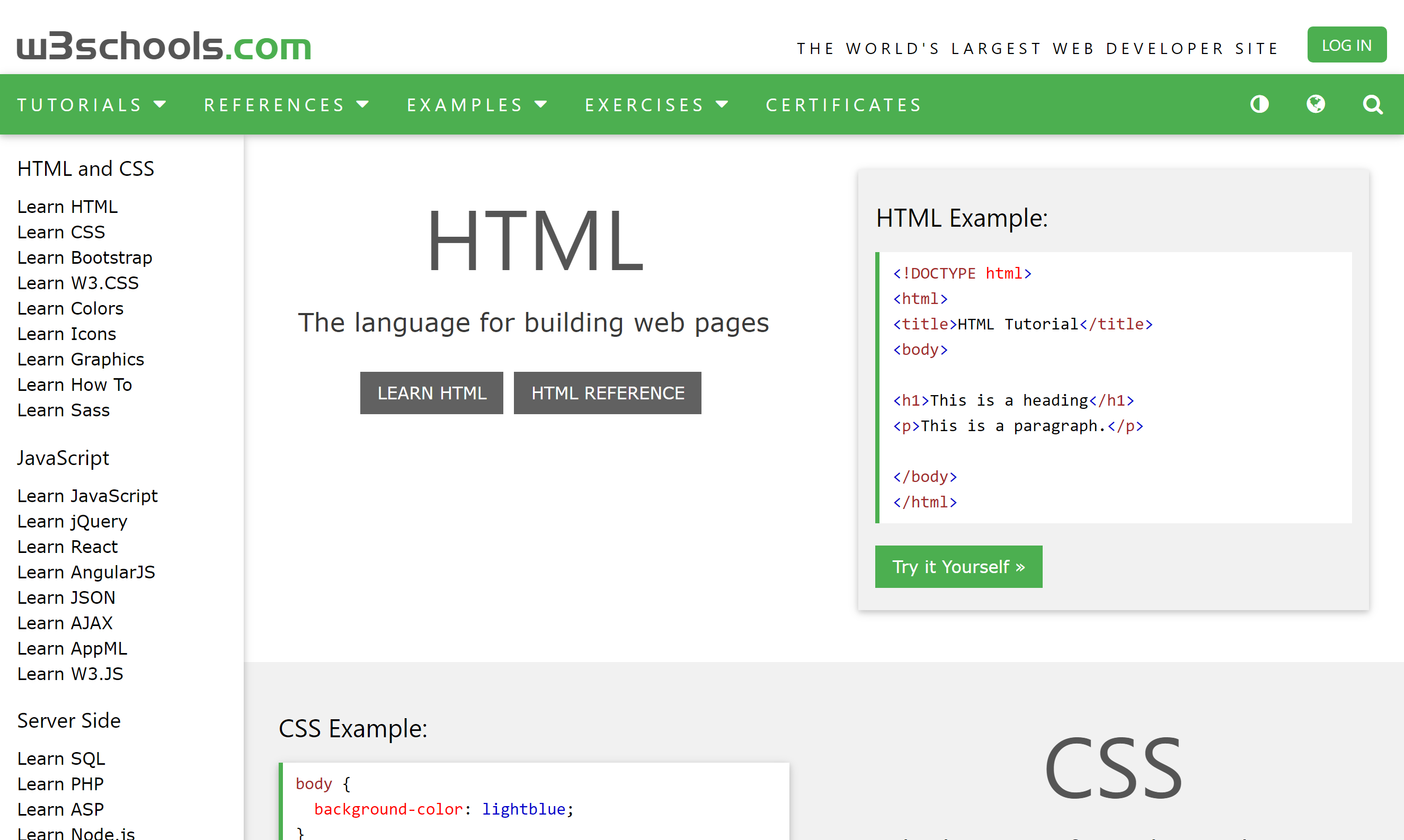Open the Learn Colors sidebar link
1404x840 pixels.
pyautogui.click(x=70, y=308)
